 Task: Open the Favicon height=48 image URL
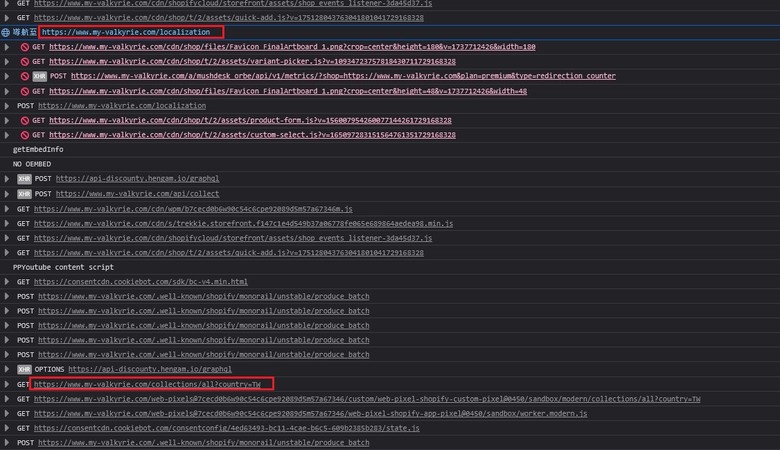coord(288,91)
